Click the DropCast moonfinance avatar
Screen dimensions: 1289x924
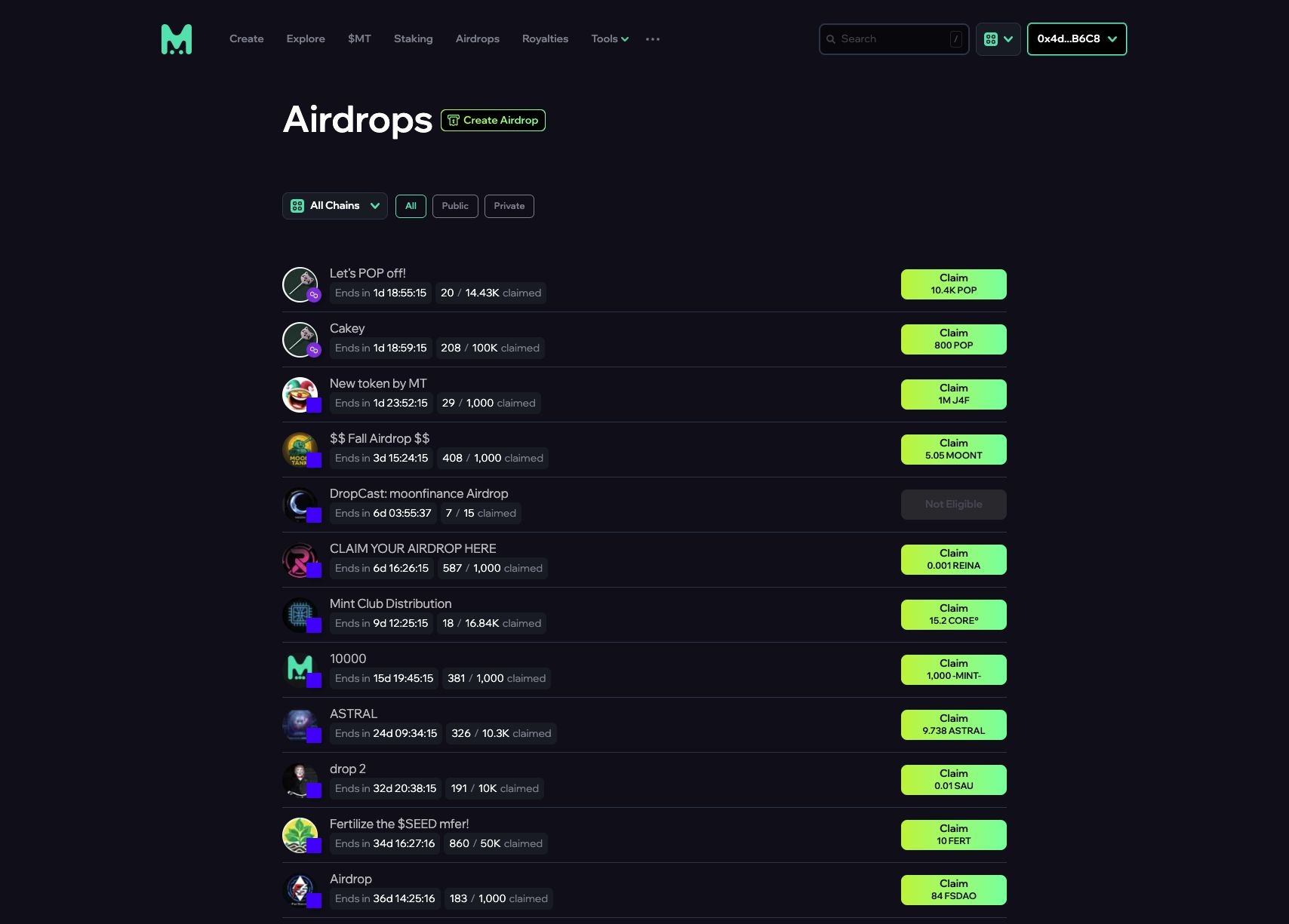pos(300,505)
